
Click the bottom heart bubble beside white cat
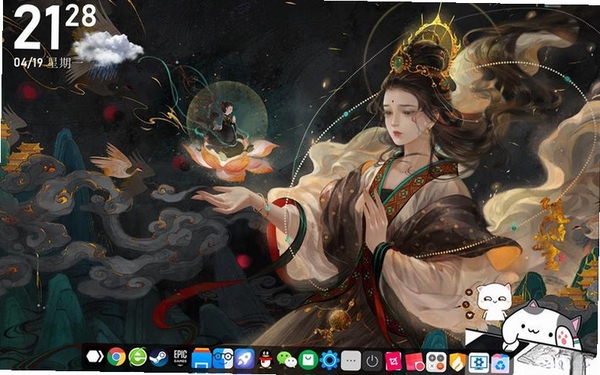(x=470, y=316)
